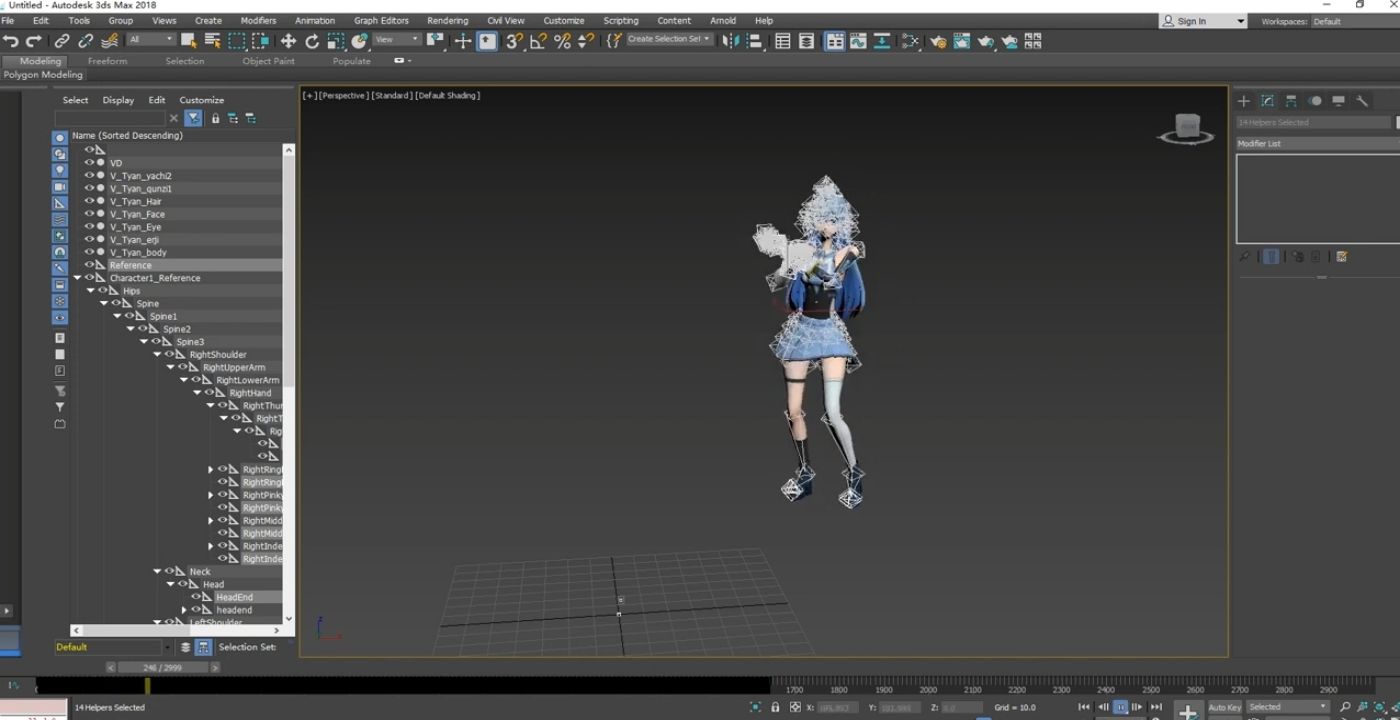This screenshot has width=1400, height=720.
Task: Activate Select and Rotate tool
Action: (x=312, y=41)
